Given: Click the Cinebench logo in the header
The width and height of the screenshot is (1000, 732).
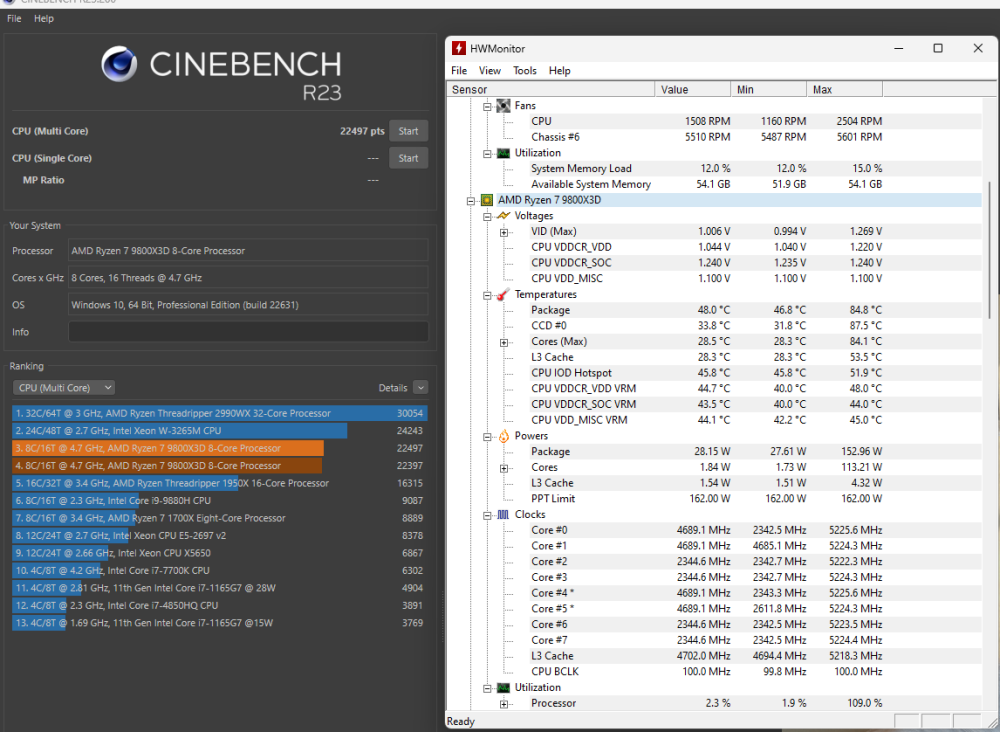Looking at the screenshot, I should (x=120, y=64).
